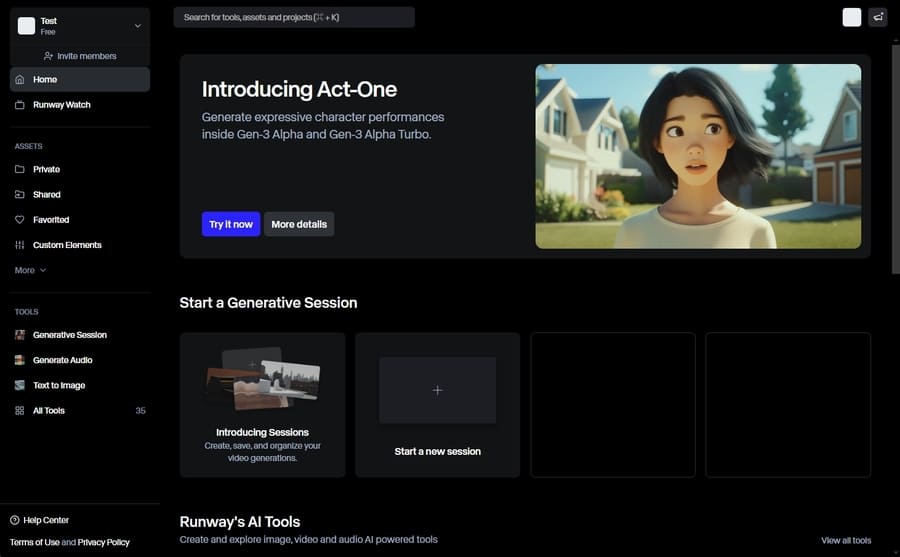Click the View all tools link

tap(846, 540)
